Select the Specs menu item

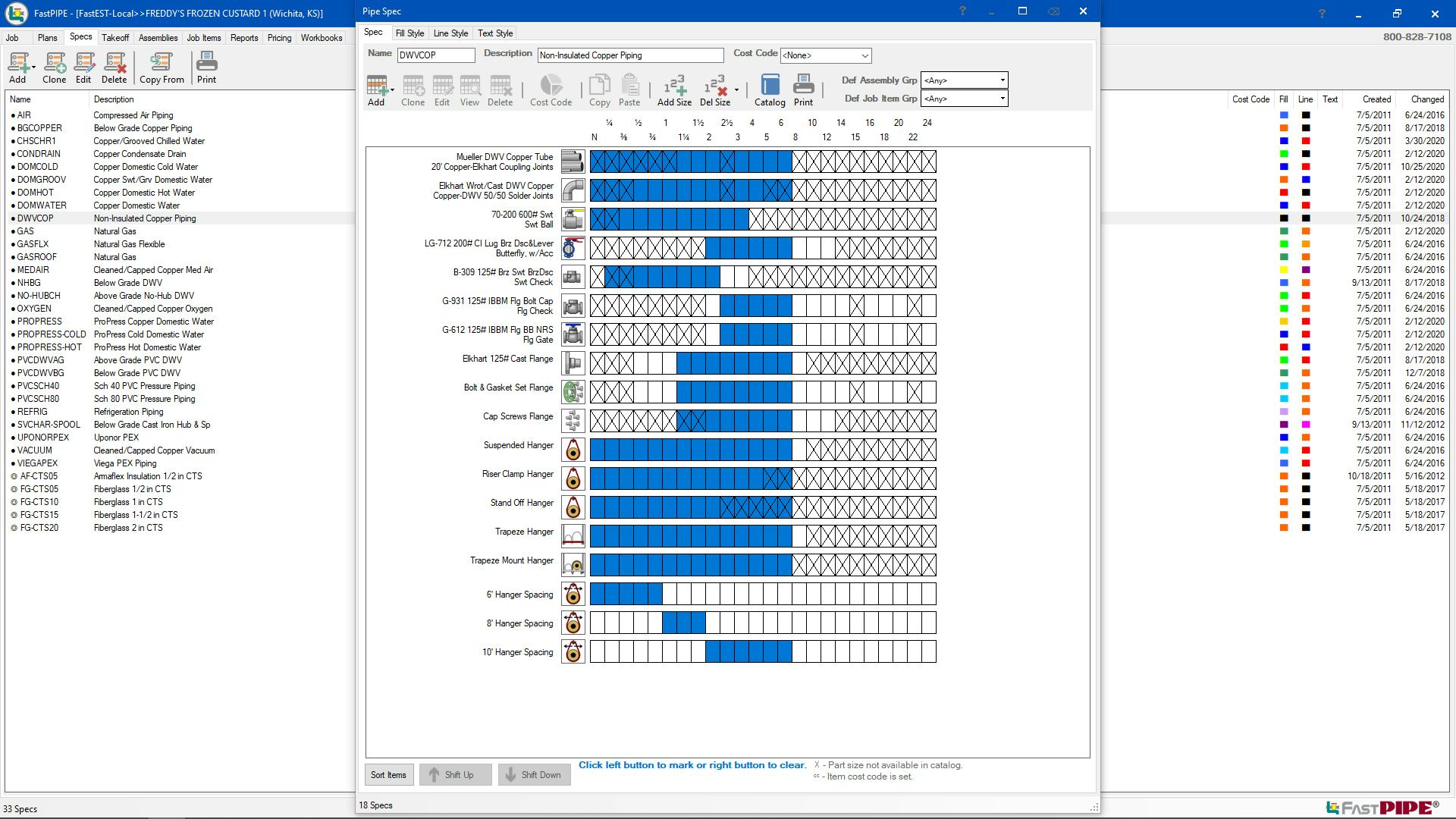click(x=81, y=37)
